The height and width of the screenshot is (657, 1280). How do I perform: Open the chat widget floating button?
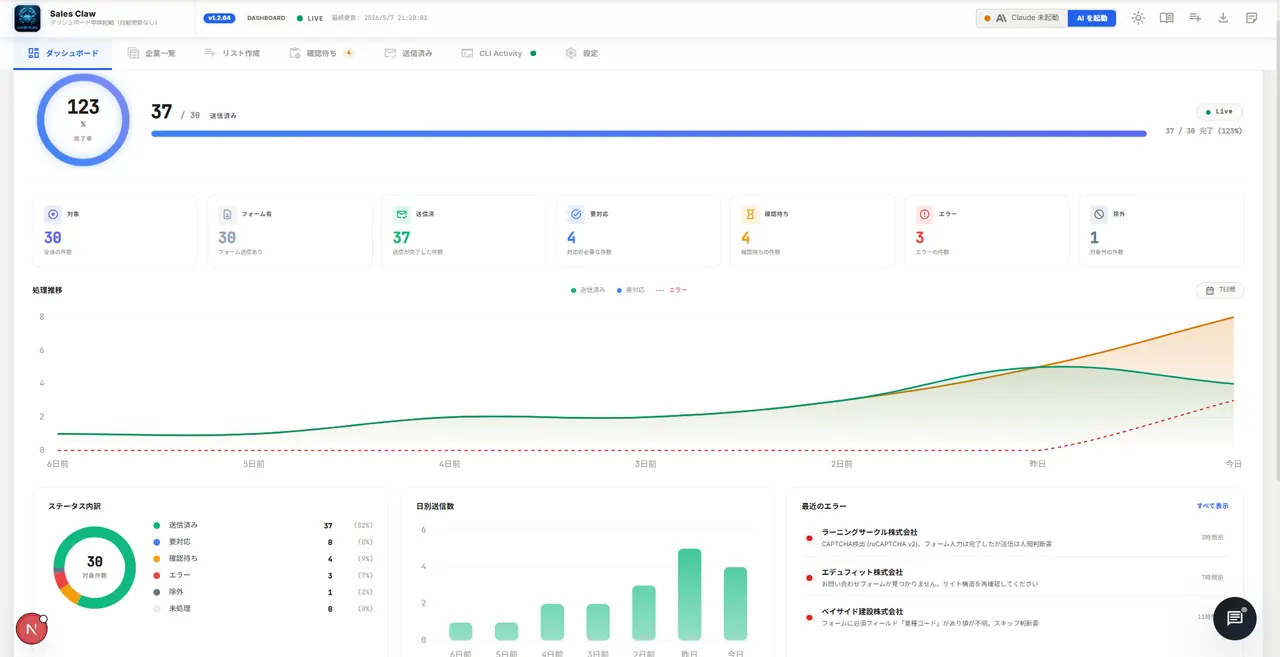1235,618
